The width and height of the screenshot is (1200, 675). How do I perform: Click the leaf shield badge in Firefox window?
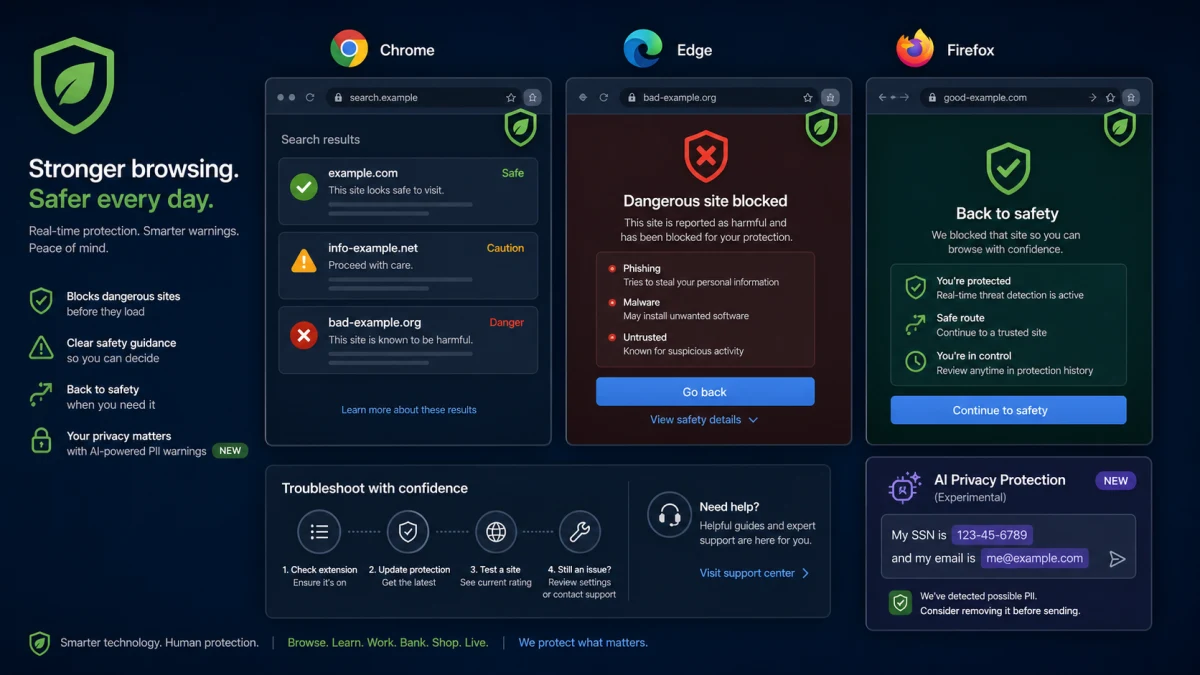coord(1120,127)
